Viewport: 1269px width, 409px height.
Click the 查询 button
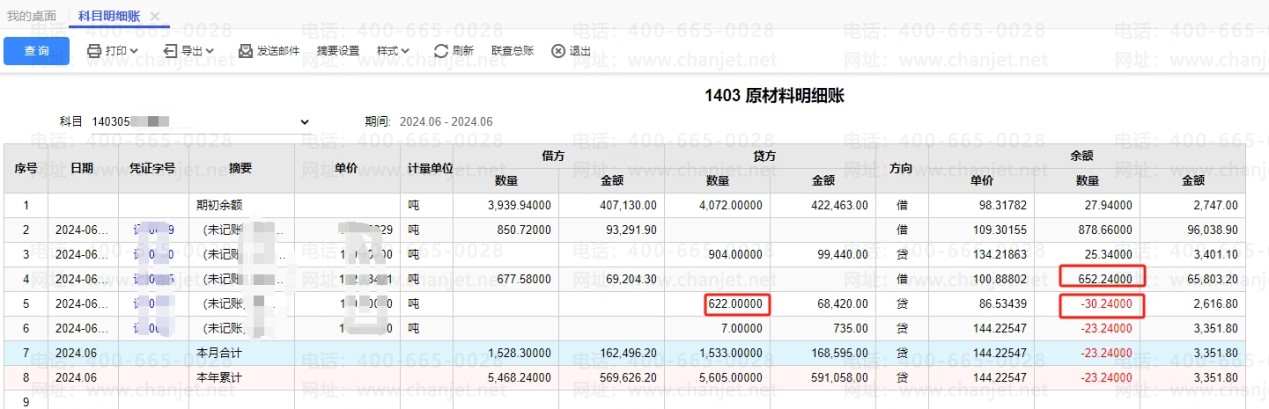point(36,50)
